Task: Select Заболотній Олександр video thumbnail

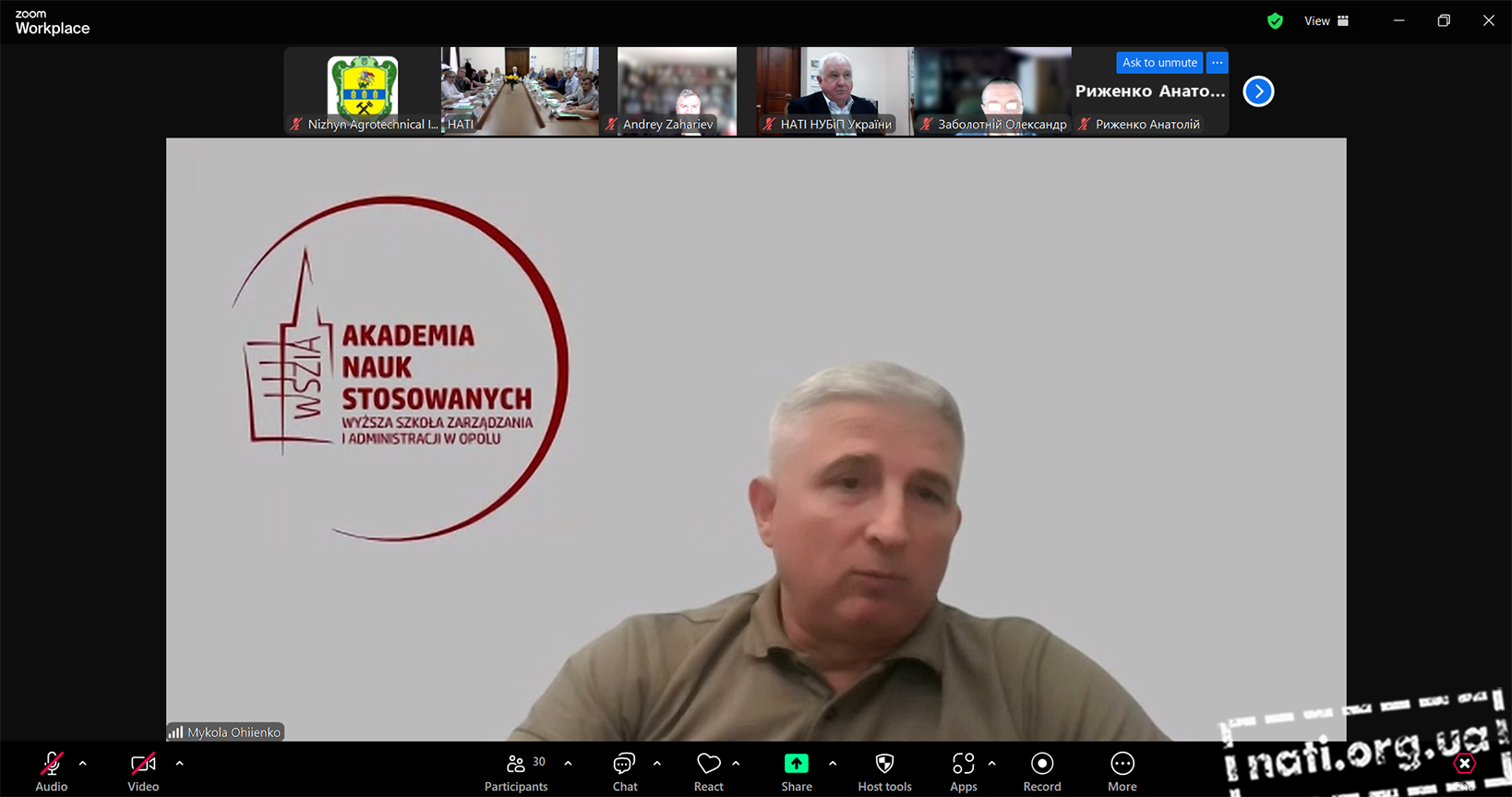Action: (992, 91)
